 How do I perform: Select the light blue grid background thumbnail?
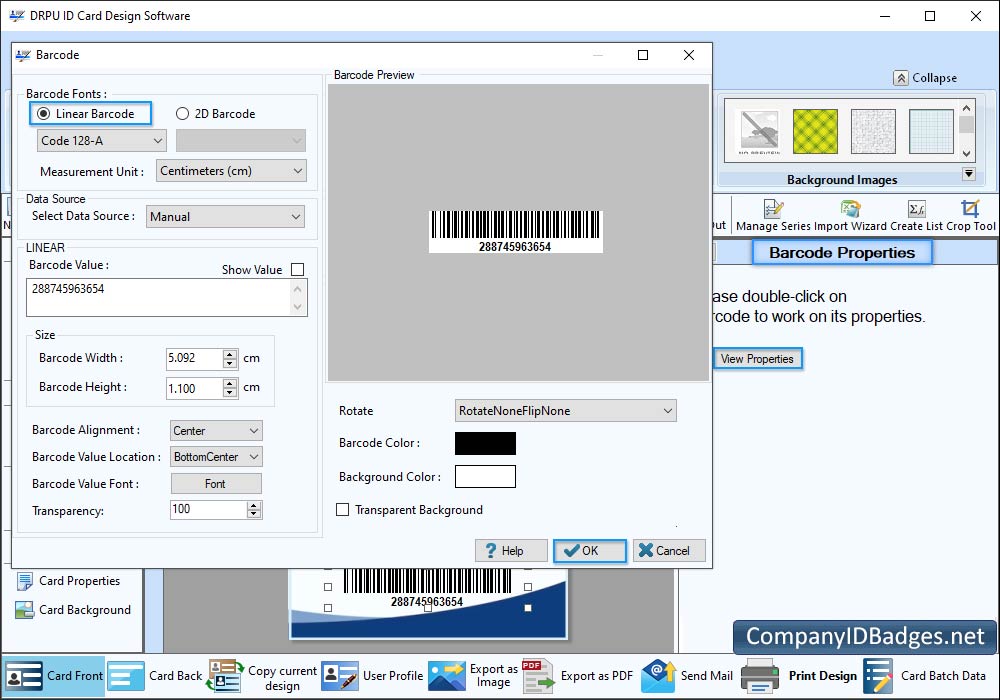931,131
